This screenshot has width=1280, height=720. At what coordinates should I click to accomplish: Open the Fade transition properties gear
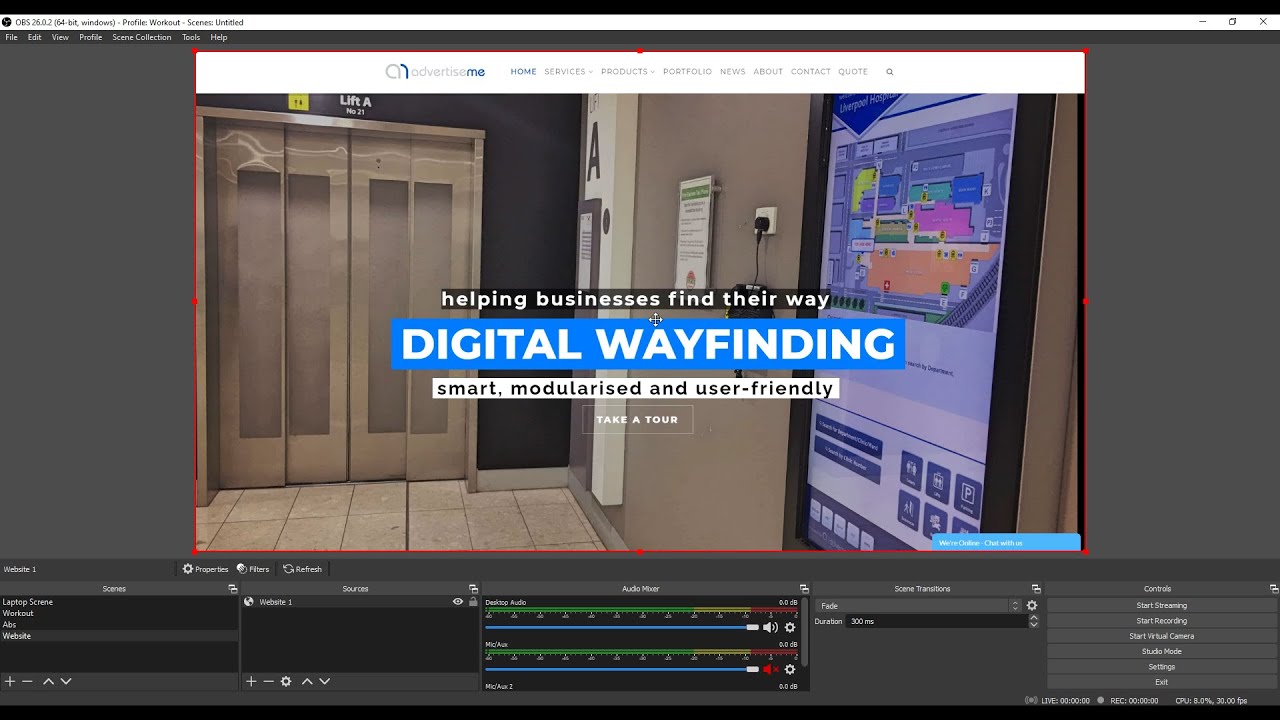[1031, 605]
